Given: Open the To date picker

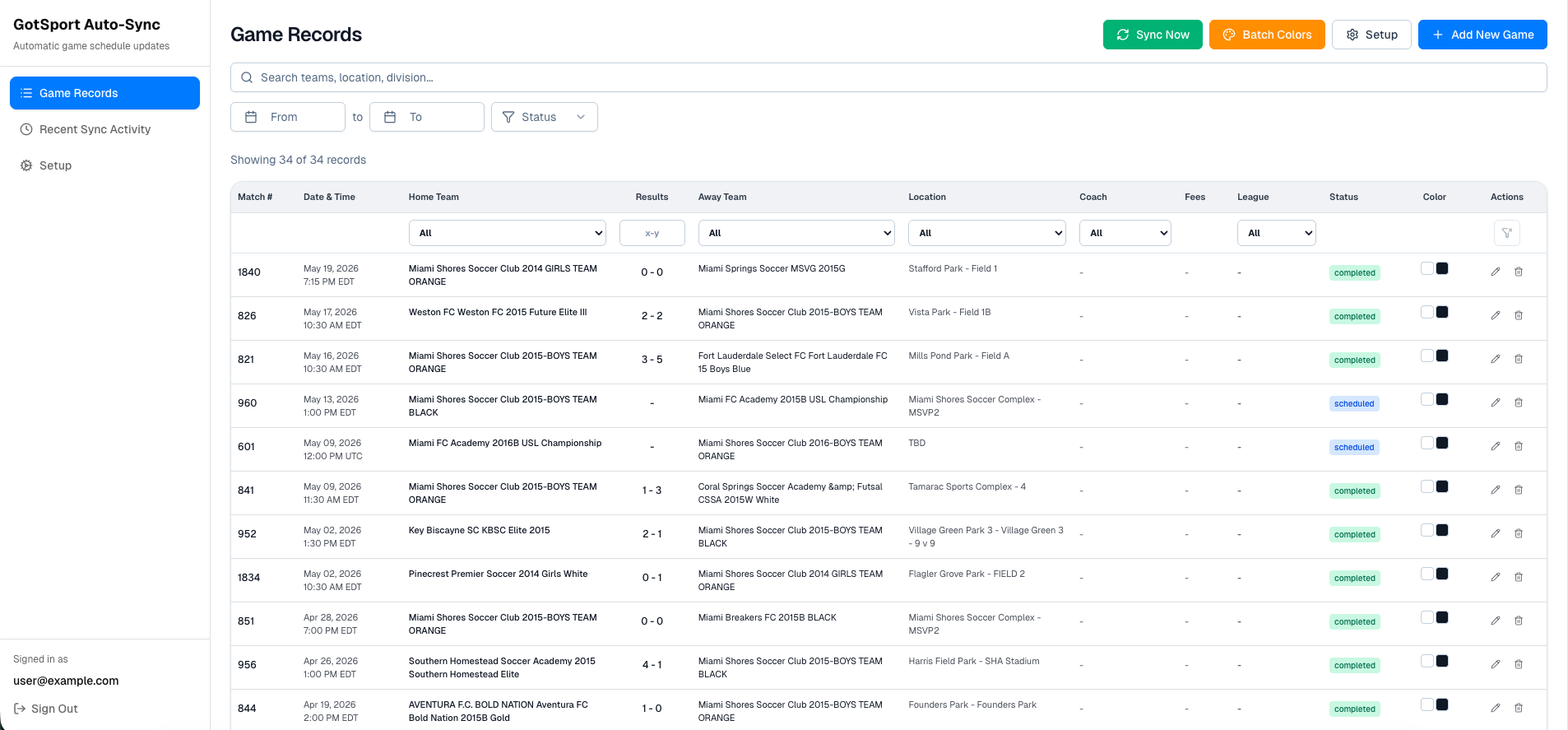Looking at the screenshot, I should (x=427, y=117).
